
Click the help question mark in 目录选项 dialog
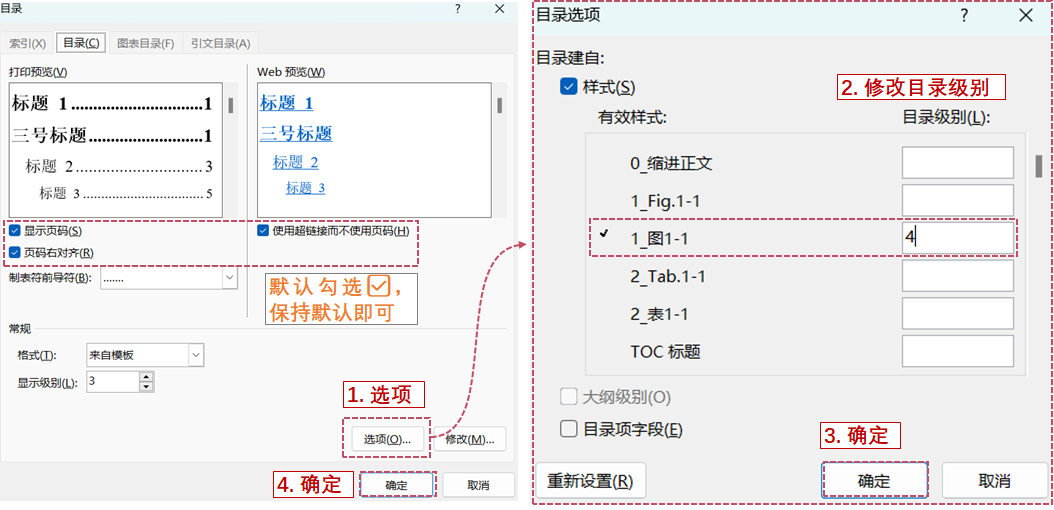pyautogui.click(x=964, y=15)
